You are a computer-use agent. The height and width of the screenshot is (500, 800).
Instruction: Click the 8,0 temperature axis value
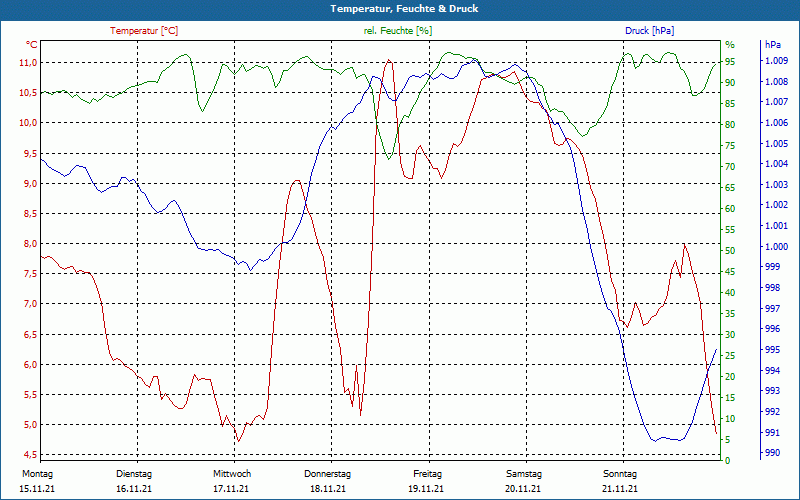coord(30,244)
